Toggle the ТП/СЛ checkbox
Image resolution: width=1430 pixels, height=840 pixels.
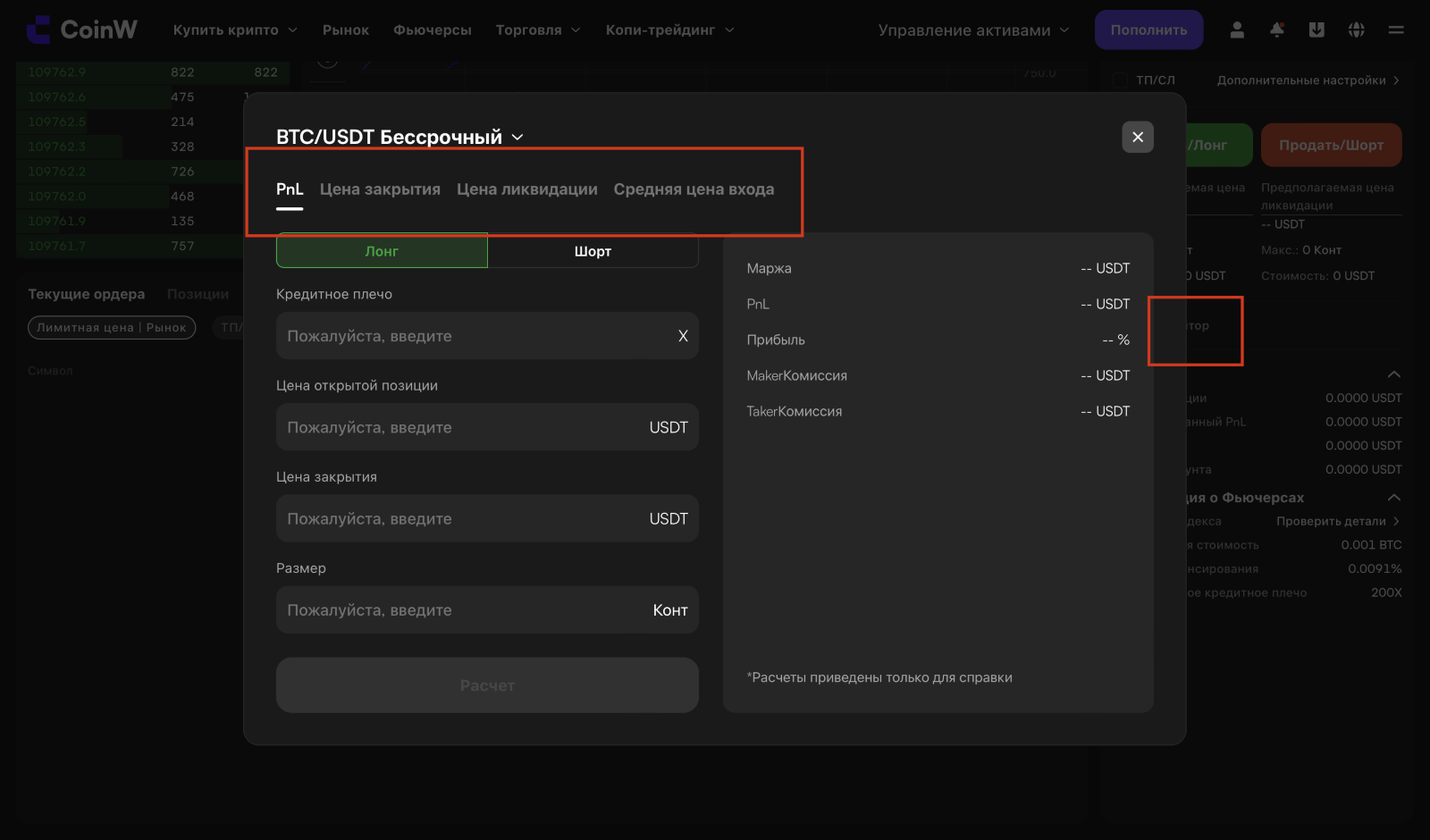[1119, 80]
